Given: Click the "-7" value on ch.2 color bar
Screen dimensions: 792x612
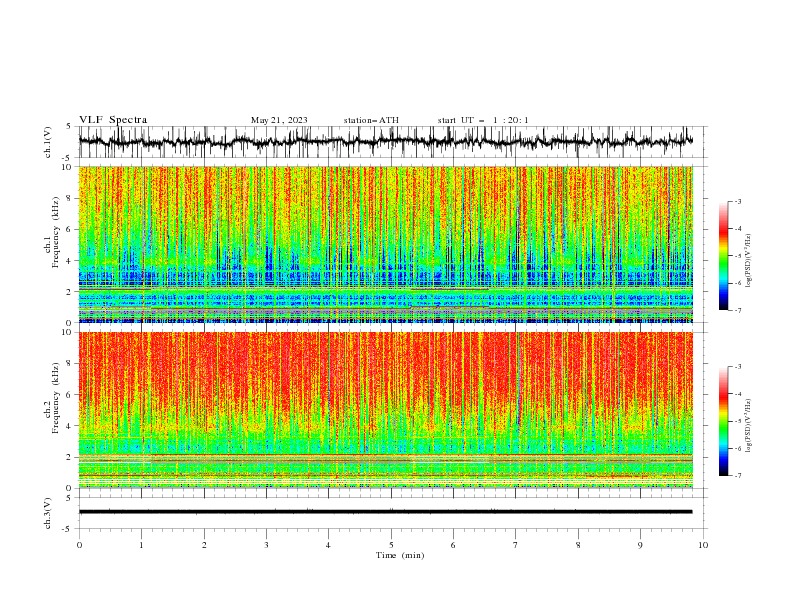Looking at the screenshot, I should 737,475.
